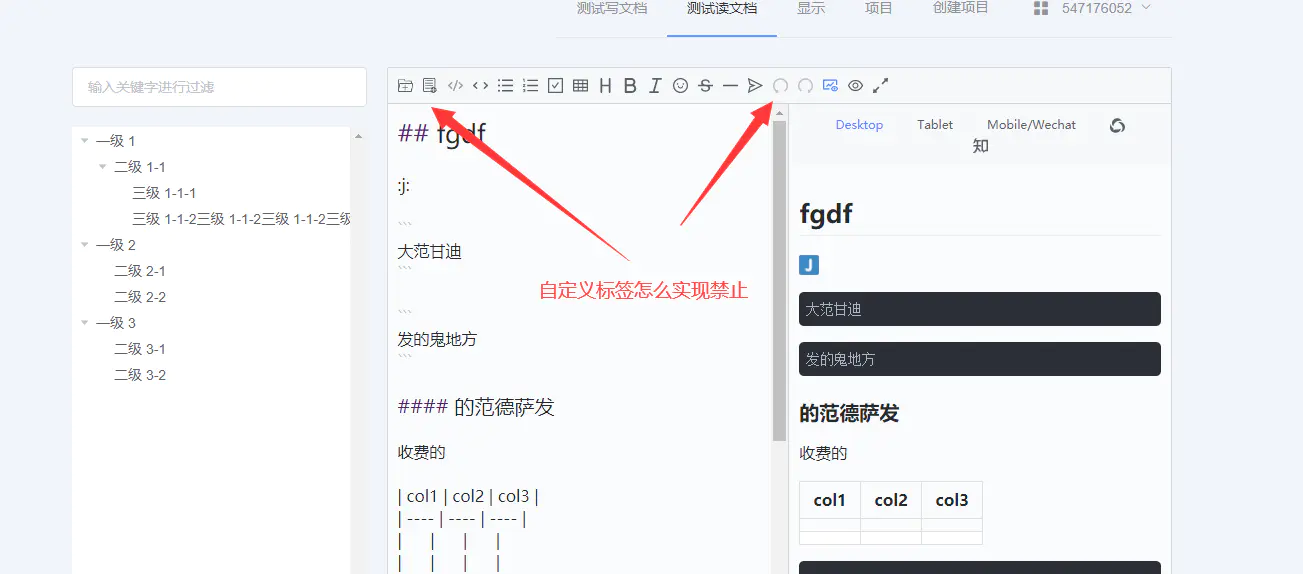The image size is (1303, 574).
Task: Collapse the 一级 2 tree node
Action: pyautogui.click(x=85, y=245)
